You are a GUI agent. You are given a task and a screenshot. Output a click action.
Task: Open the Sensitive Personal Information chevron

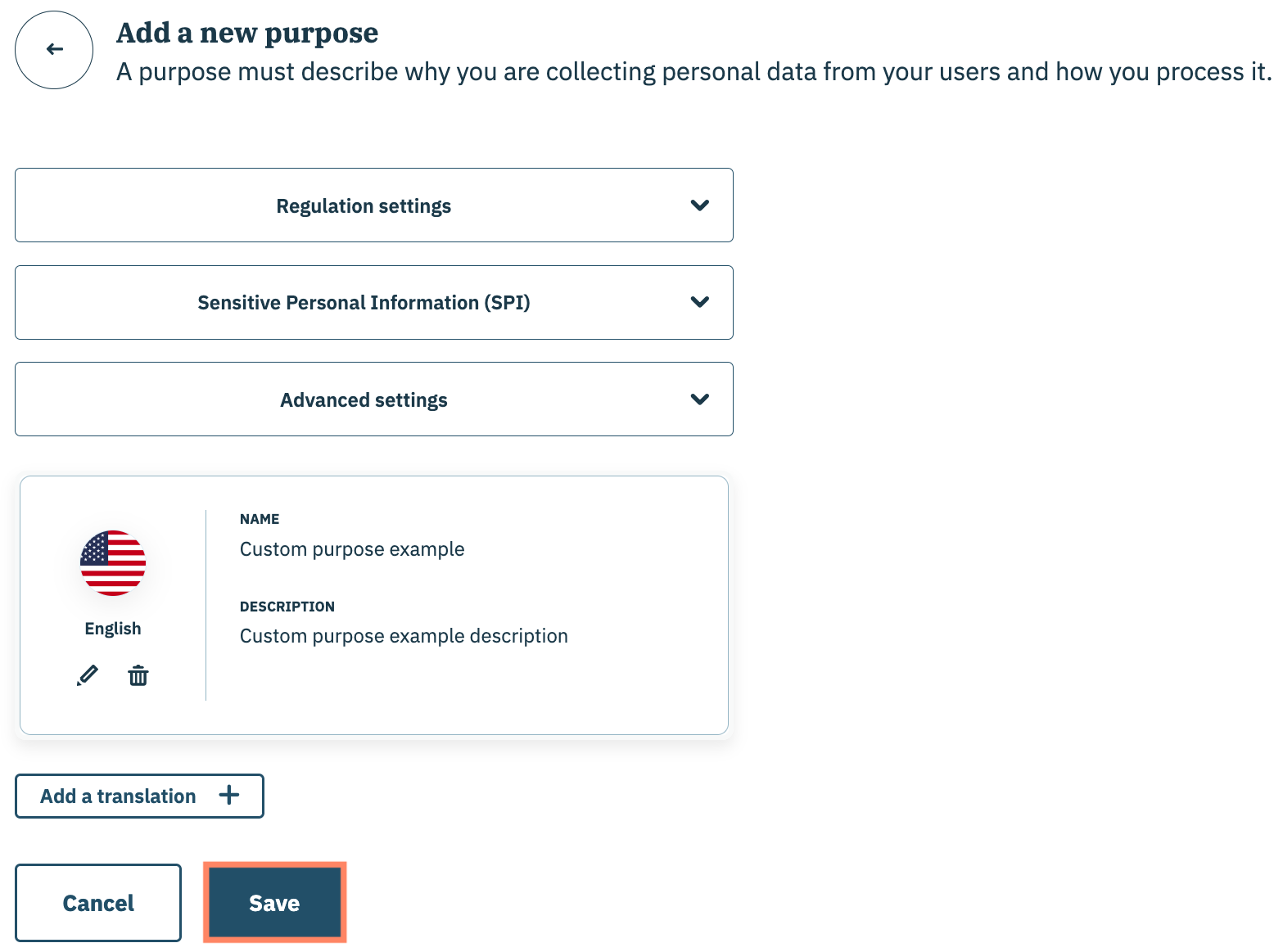pos(699,302)
